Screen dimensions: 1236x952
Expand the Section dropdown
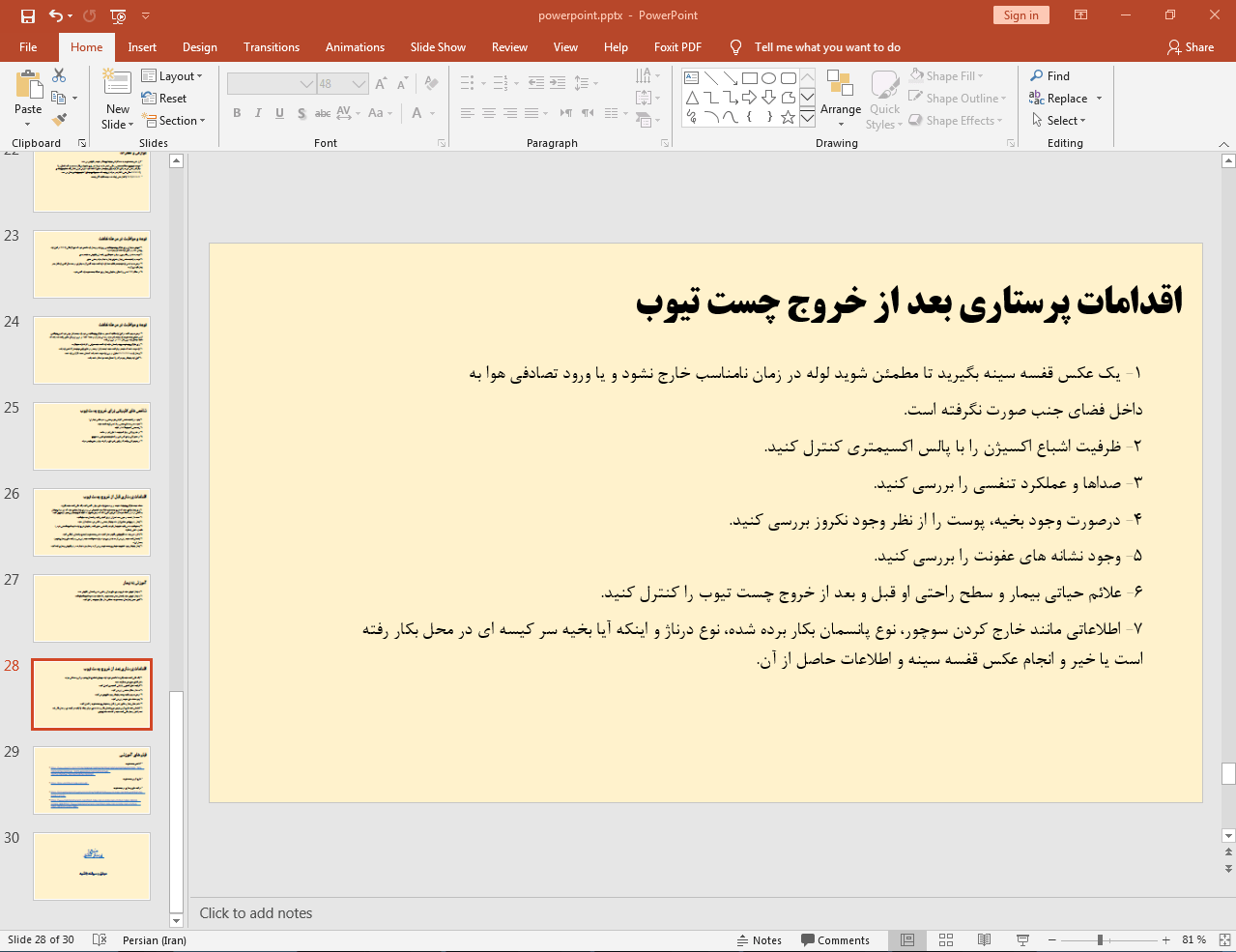coord(174,121)
